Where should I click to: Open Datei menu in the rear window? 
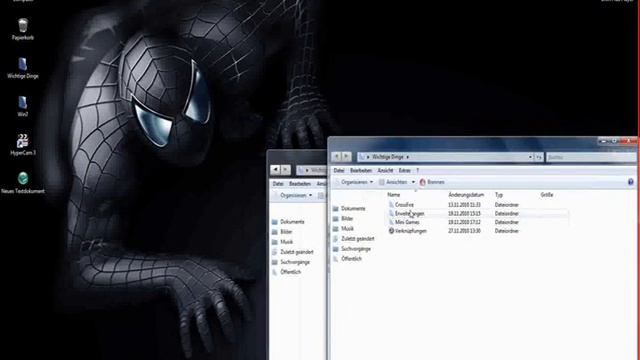(278, 184)
